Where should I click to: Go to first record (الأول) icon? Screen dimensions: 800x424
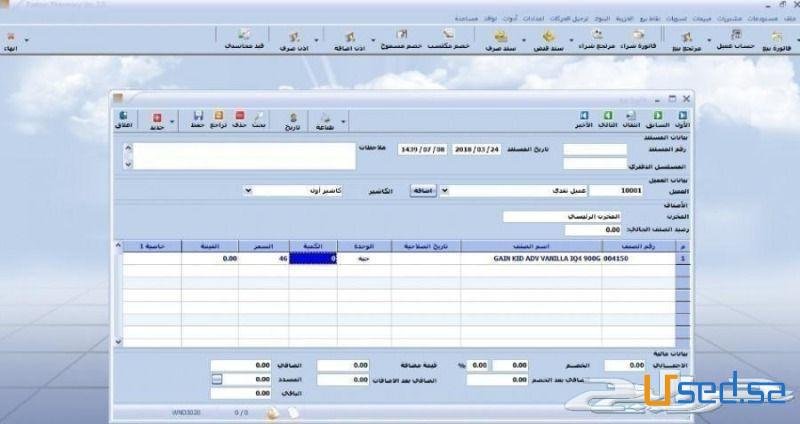683,119
